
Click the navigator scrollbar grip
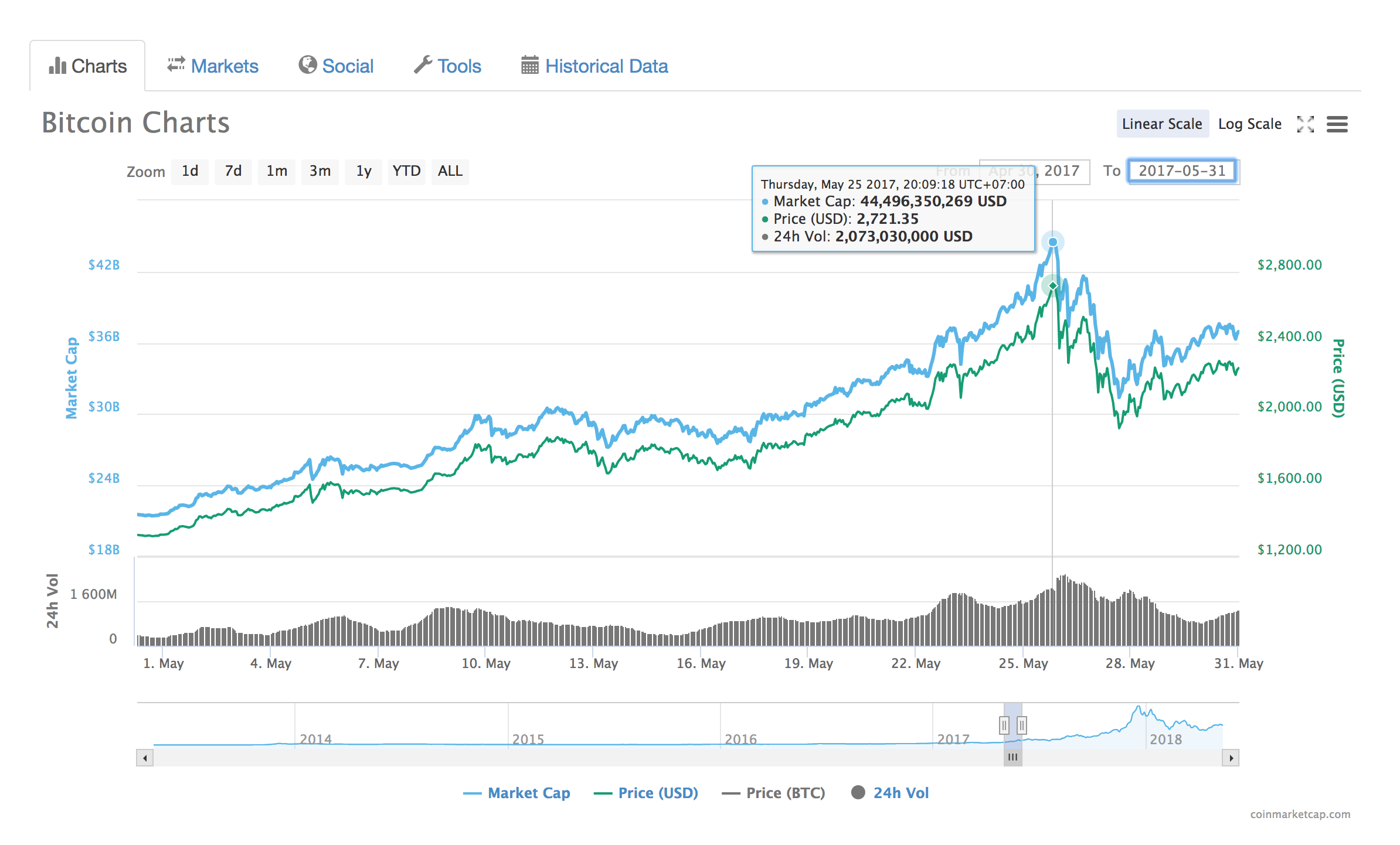(x=1012, y=758)
